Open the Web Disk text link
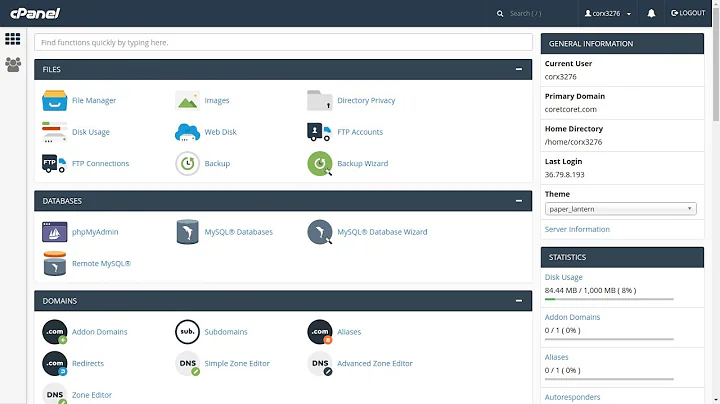 click(220, 132)
